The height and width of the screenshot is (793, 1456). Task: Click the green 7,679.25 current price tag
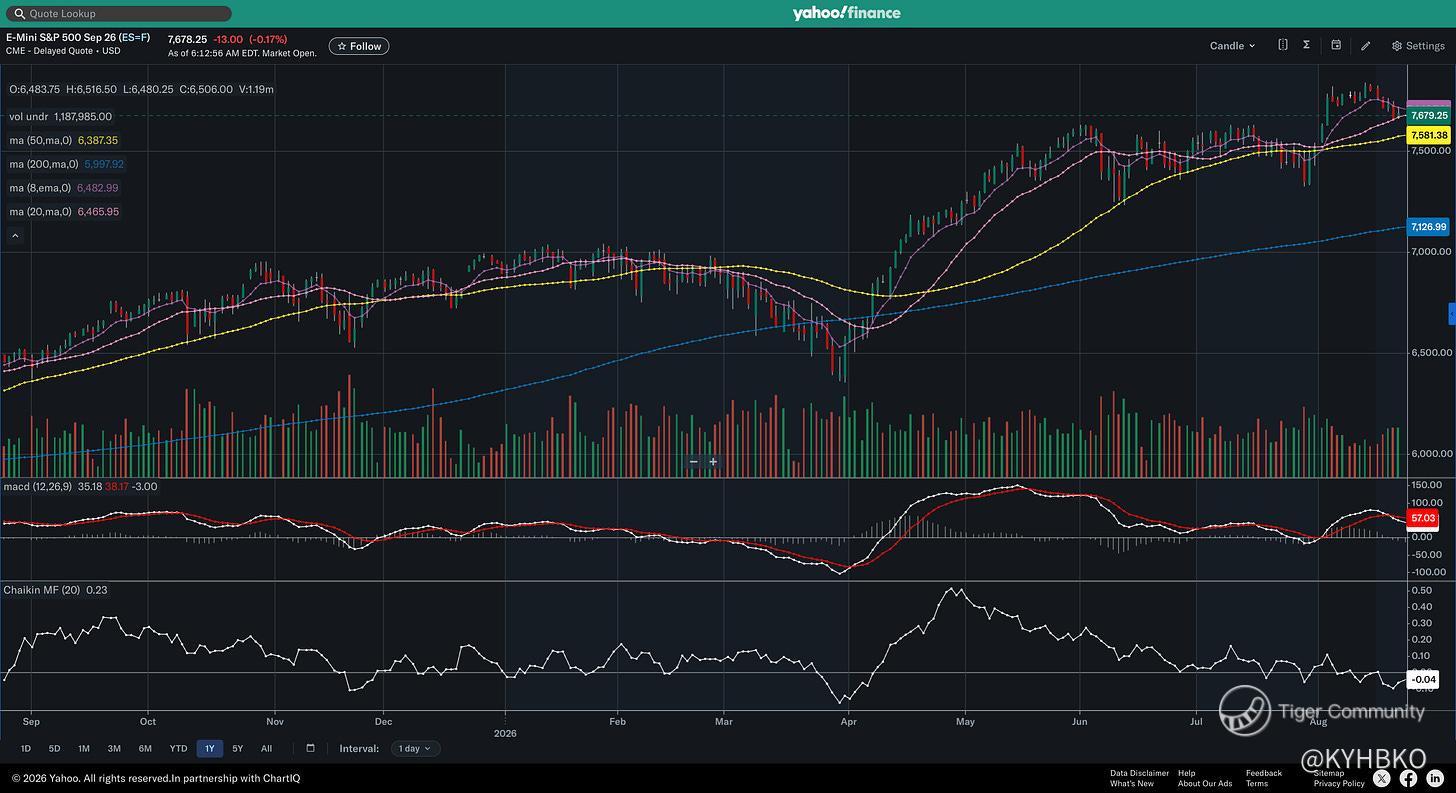pyautogui.click(x=1428, y=116)
